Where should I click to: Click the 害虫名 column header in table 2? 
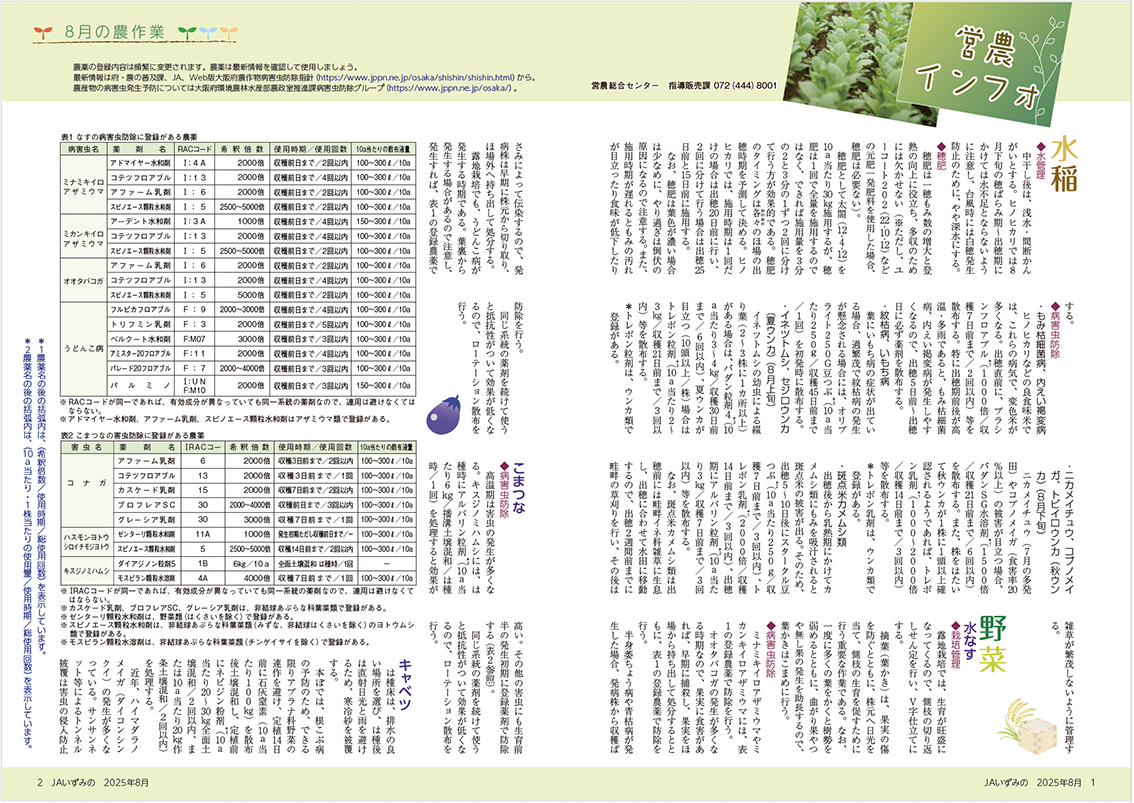point(87,447)
